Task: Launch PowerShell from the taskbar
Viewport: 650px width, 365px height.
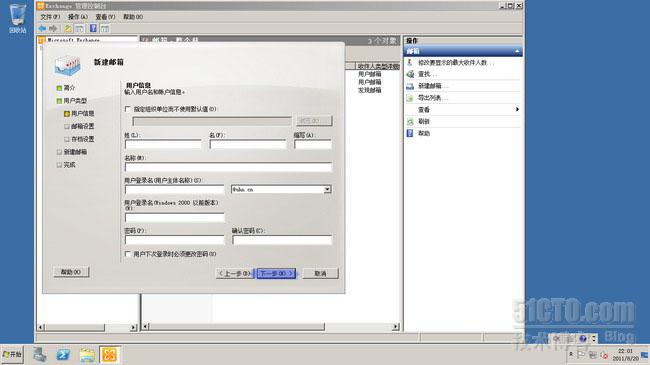Action: 63,355
